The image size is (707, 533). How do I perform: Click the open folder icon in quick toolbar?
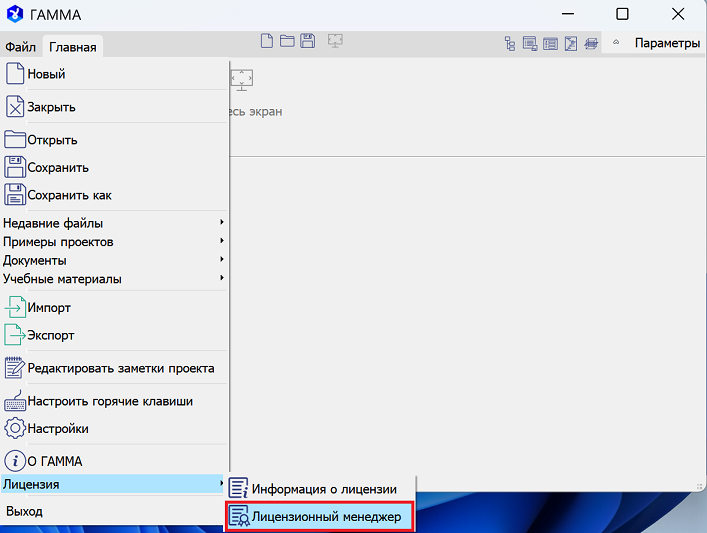coord(287,41)
